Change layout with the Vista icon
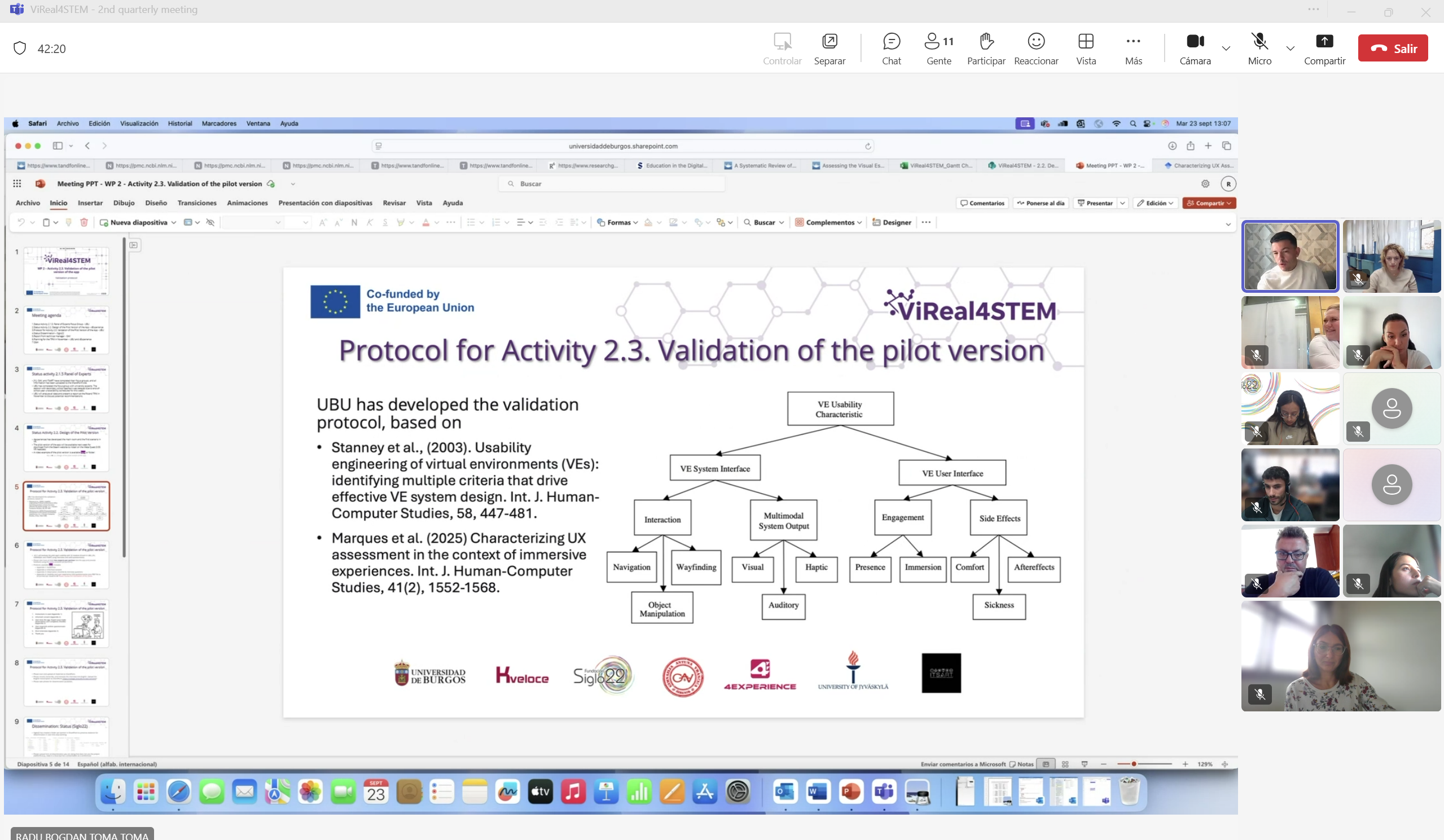The image size is (1444, 840). click(1085, 48)
